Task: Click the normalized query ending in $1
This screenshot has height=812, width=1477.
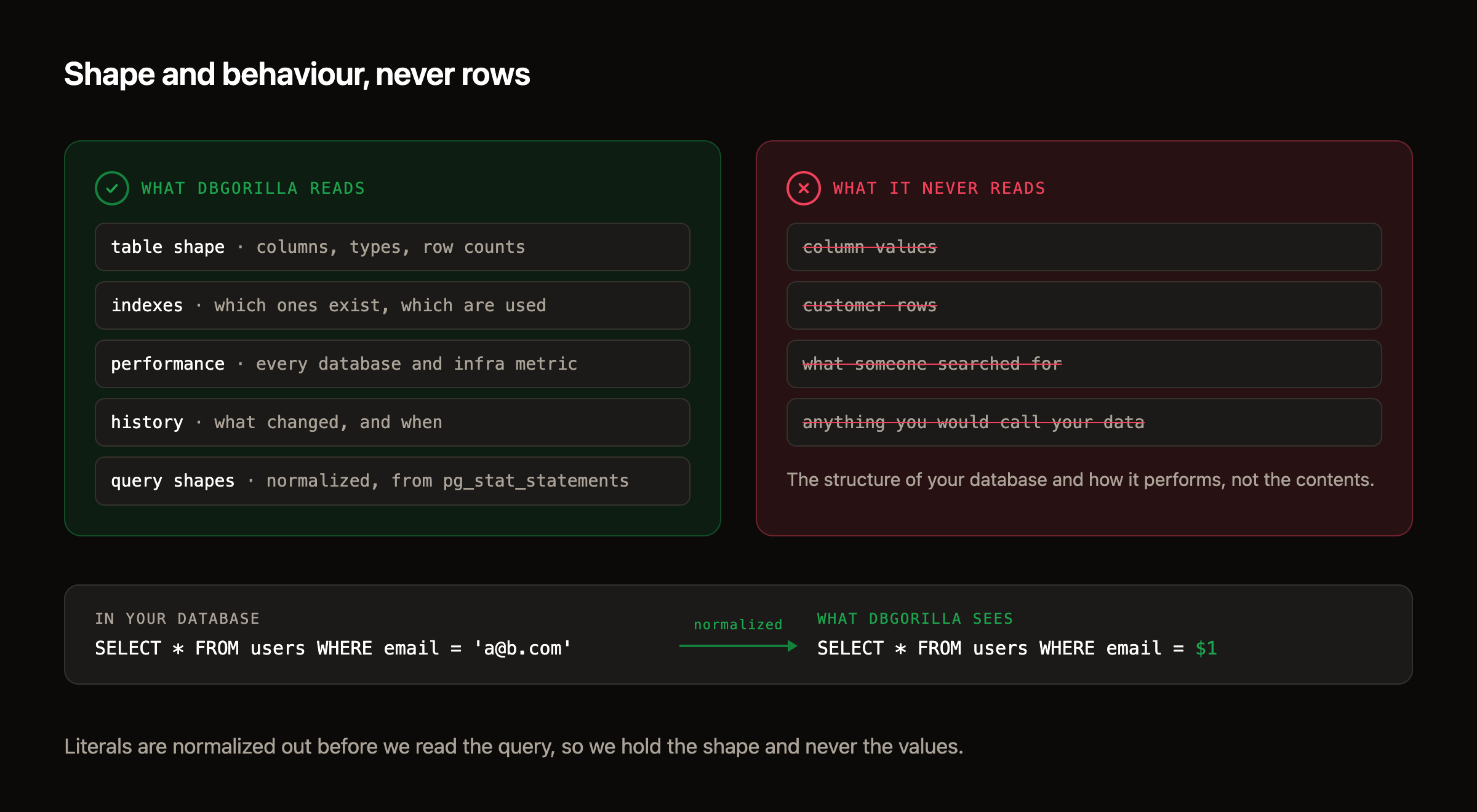Action: 1017,648
